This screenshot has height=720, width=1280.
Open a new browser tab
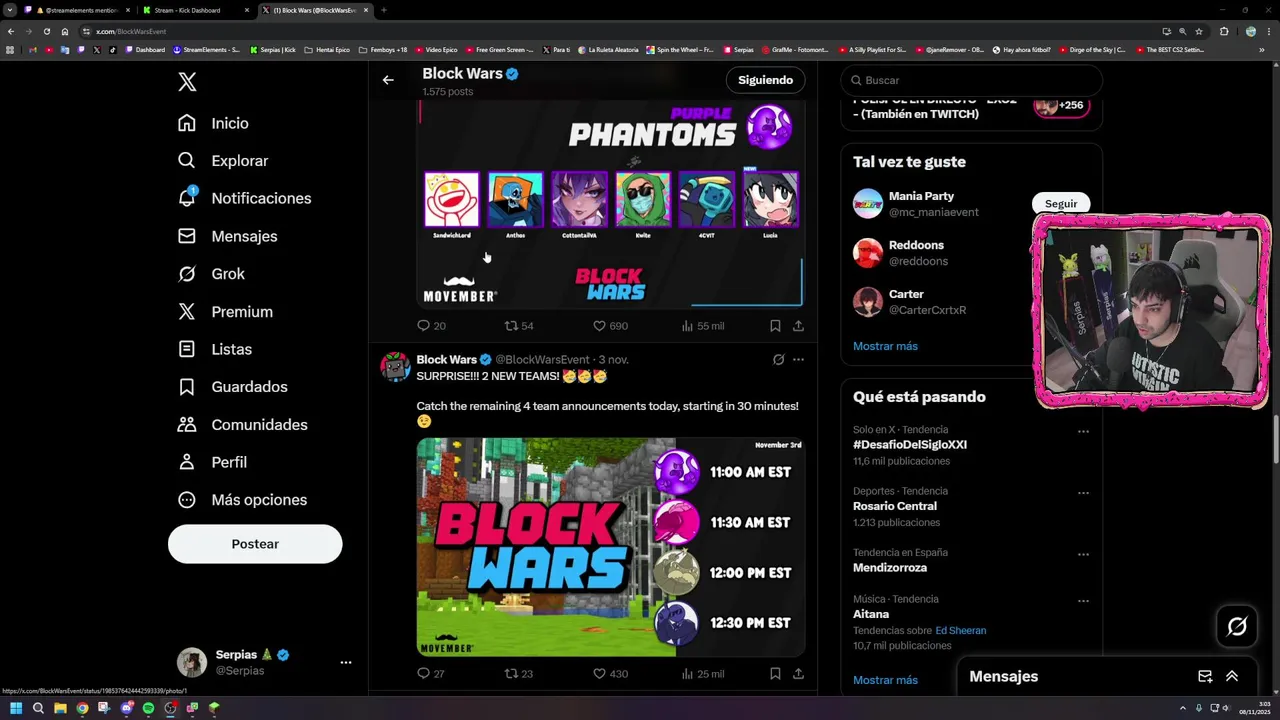(384, 10)
